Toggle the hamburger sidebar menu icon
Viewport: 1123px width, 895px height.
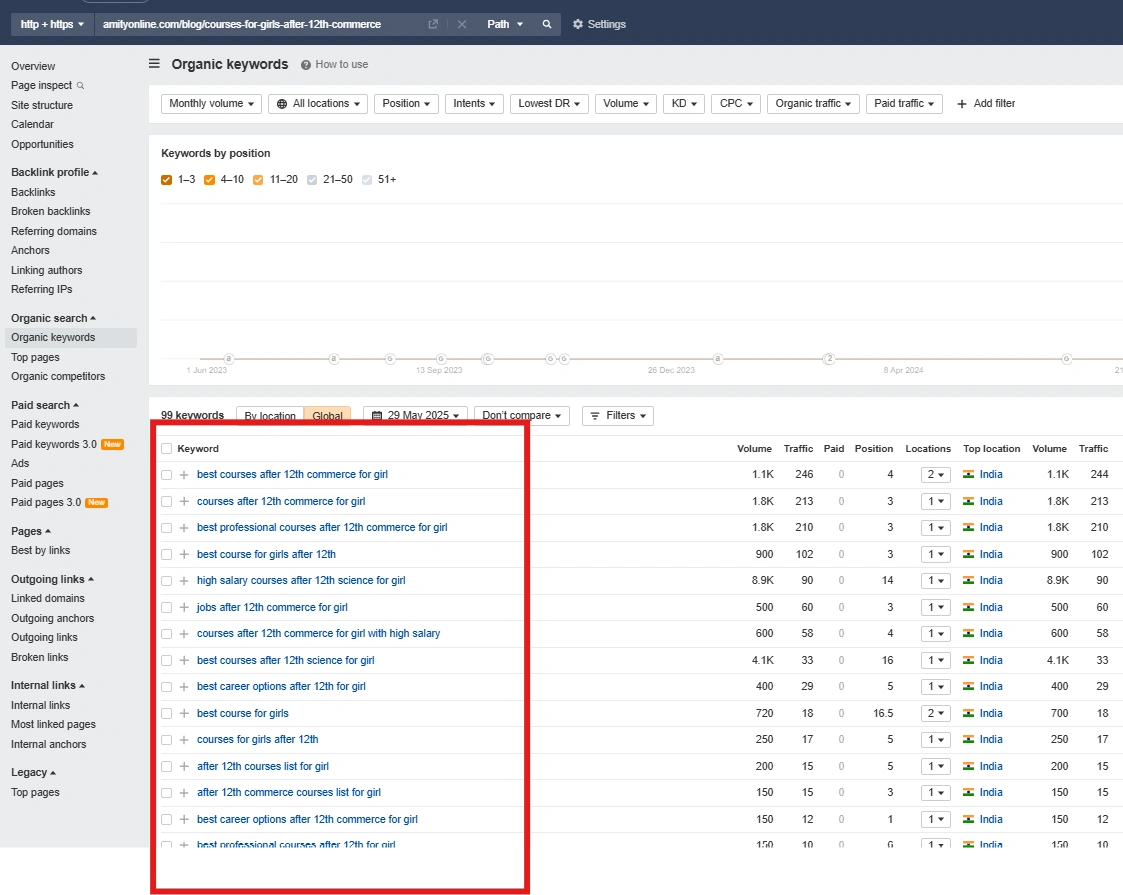point(154,64)
